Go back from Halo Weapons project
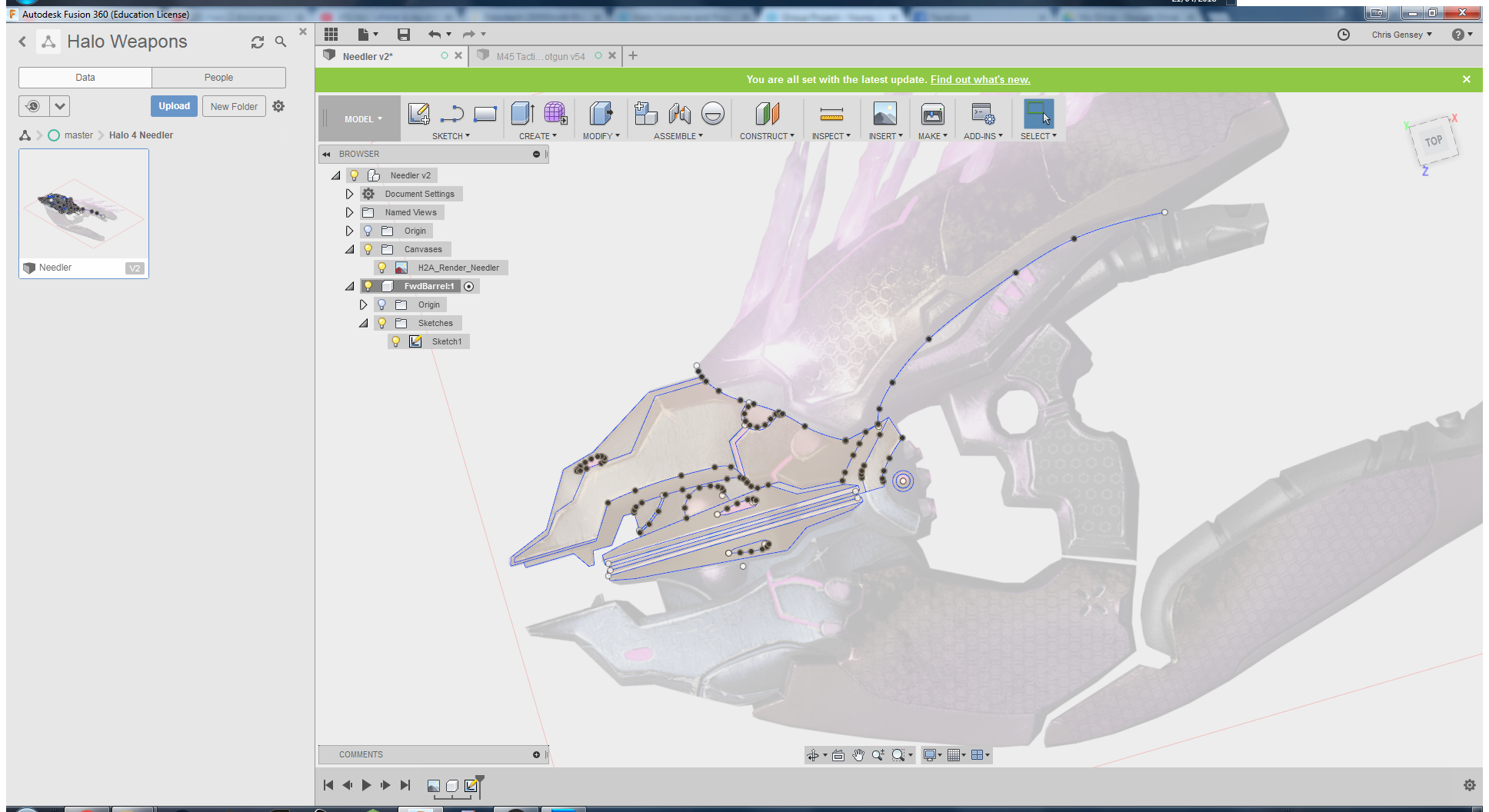Screen dimensions: 1489x812 click(22, 42)
